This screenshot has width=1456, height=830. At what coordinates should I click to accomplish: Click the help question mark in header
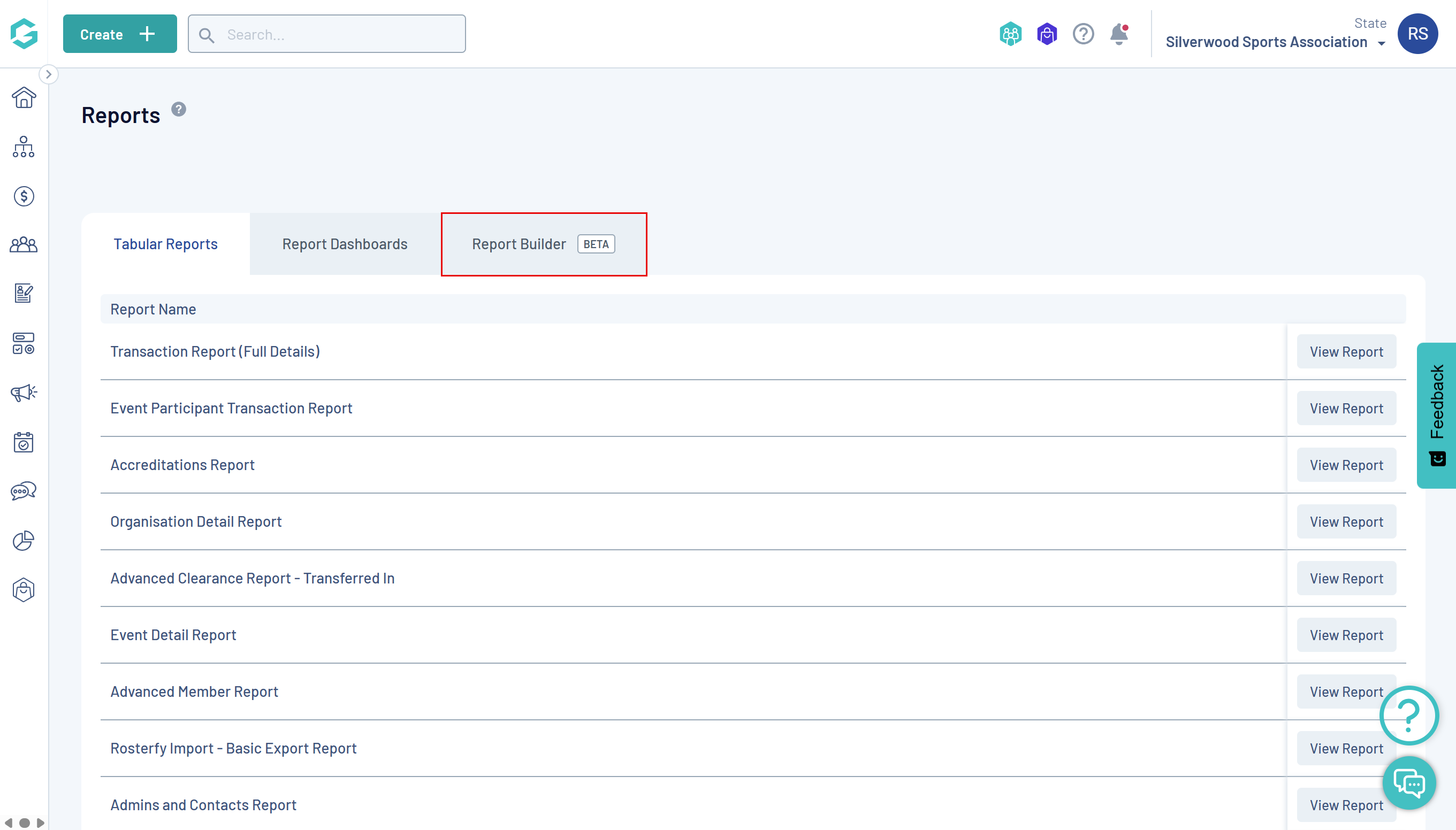click(1083, 34)
